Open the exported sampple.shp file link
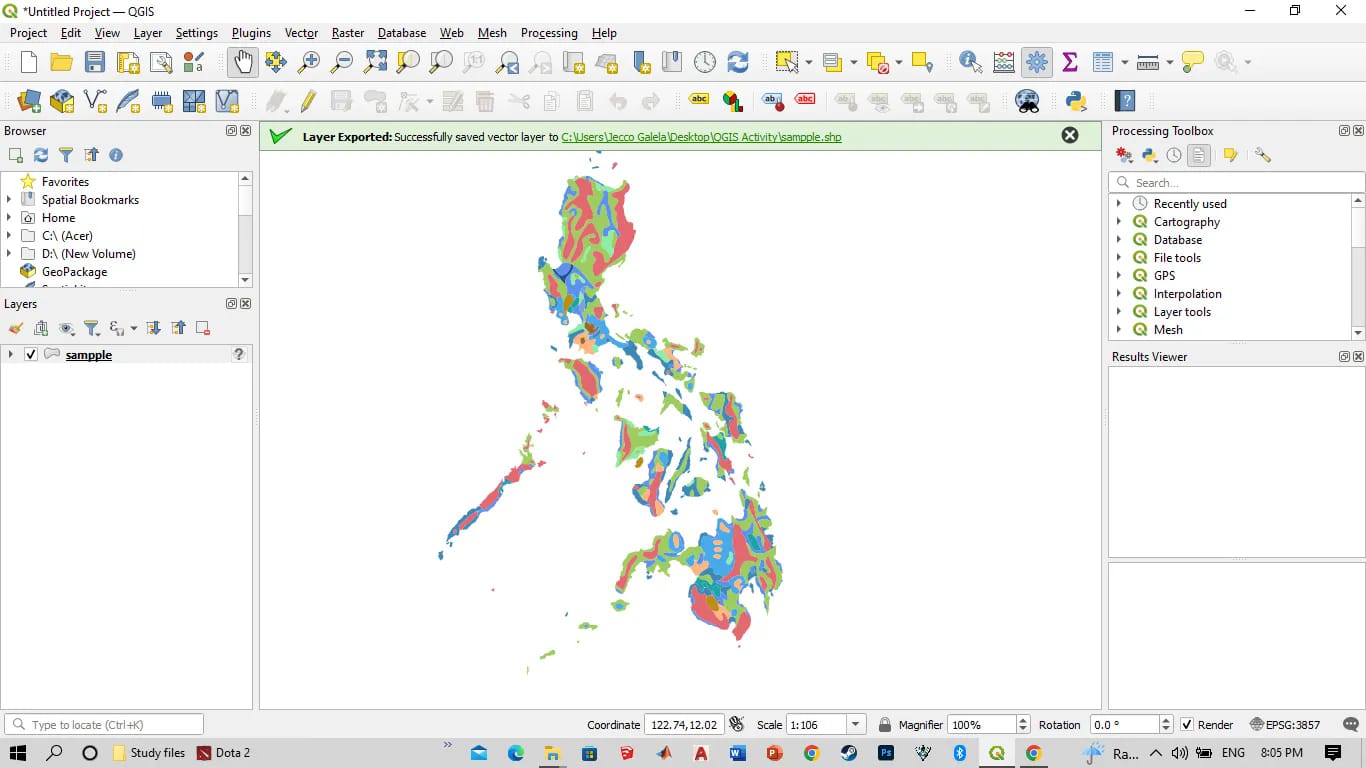The height and width of the screenshot is (768, 1366). click(701, 137)
